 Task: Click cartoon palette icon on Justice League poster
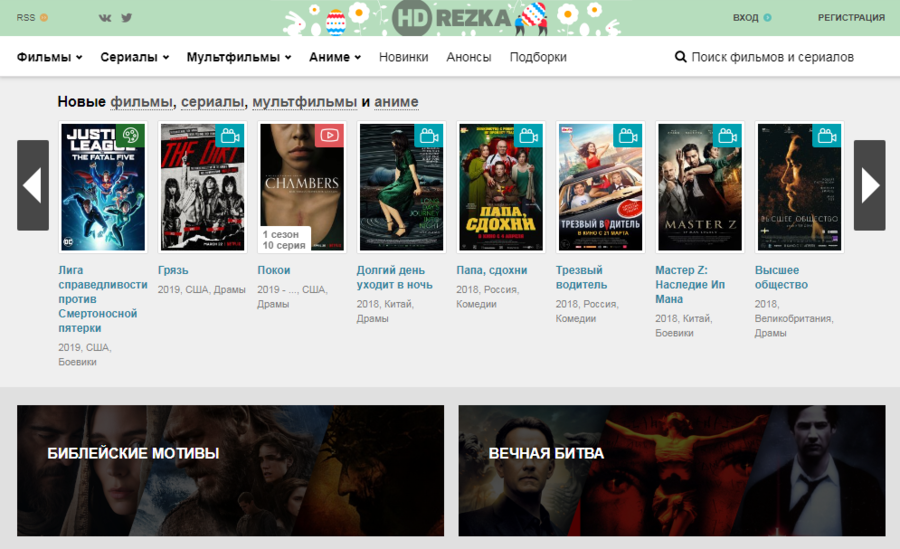(x=131, y=136)
